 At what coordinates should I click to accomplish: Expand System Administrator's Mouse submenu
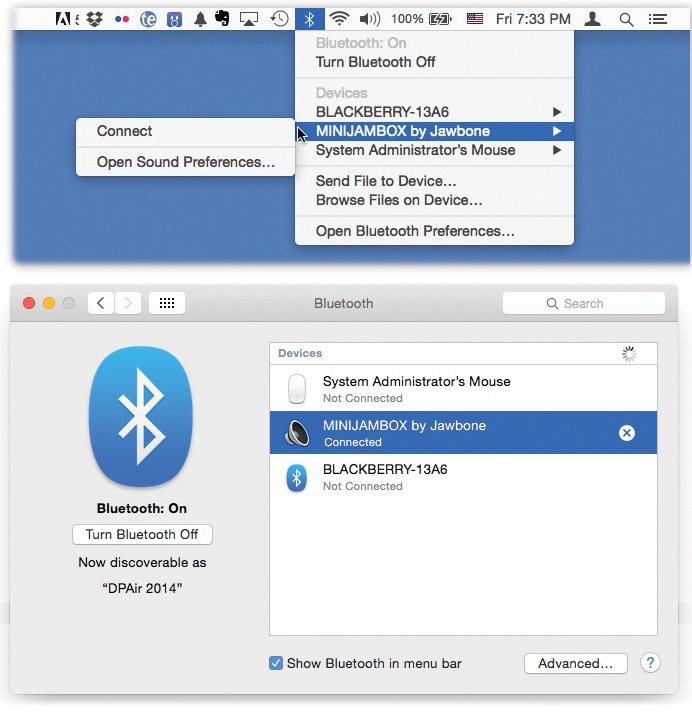434,150
